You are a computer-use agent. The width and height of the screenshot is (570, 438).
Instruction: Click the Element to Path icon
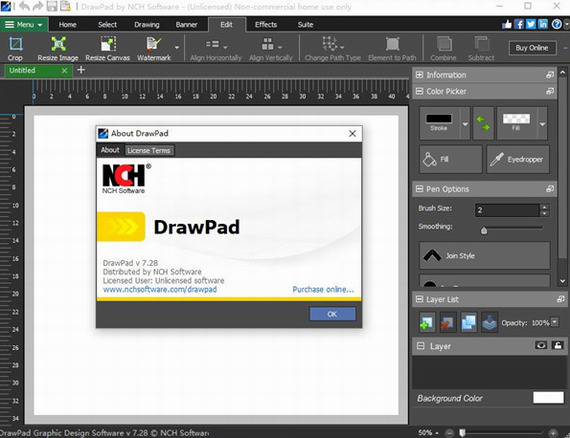point(392,44)
